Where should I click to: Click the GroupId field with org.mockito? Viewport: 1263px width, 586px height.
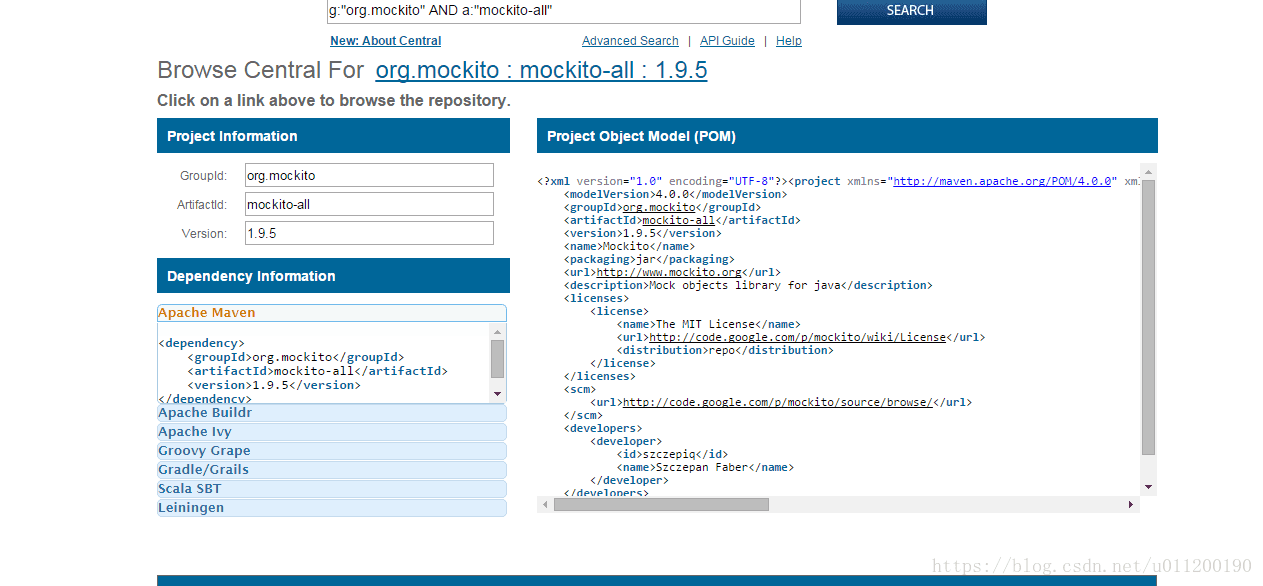pos(369,175)
